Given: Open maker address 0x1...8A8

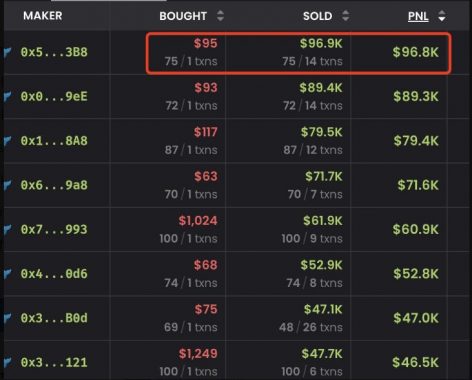Looking at the screenshot, I should (54, 141).
